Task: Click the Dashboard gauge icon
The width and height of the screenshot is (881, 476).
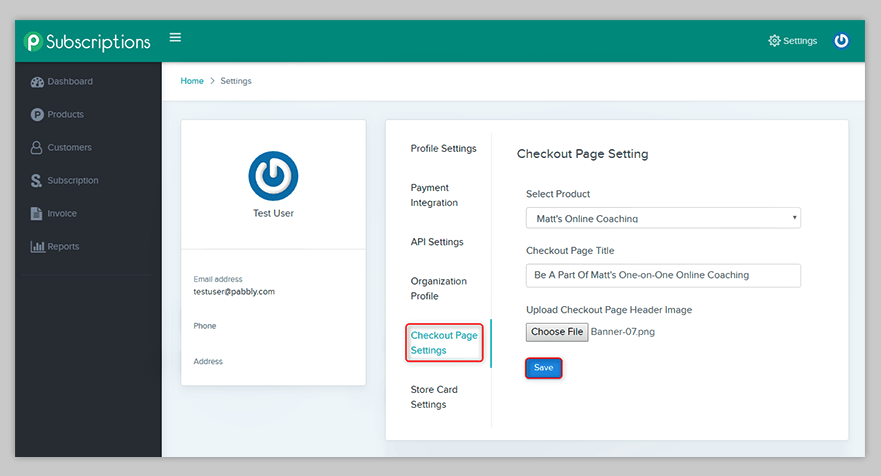Action: coord(37,82)
